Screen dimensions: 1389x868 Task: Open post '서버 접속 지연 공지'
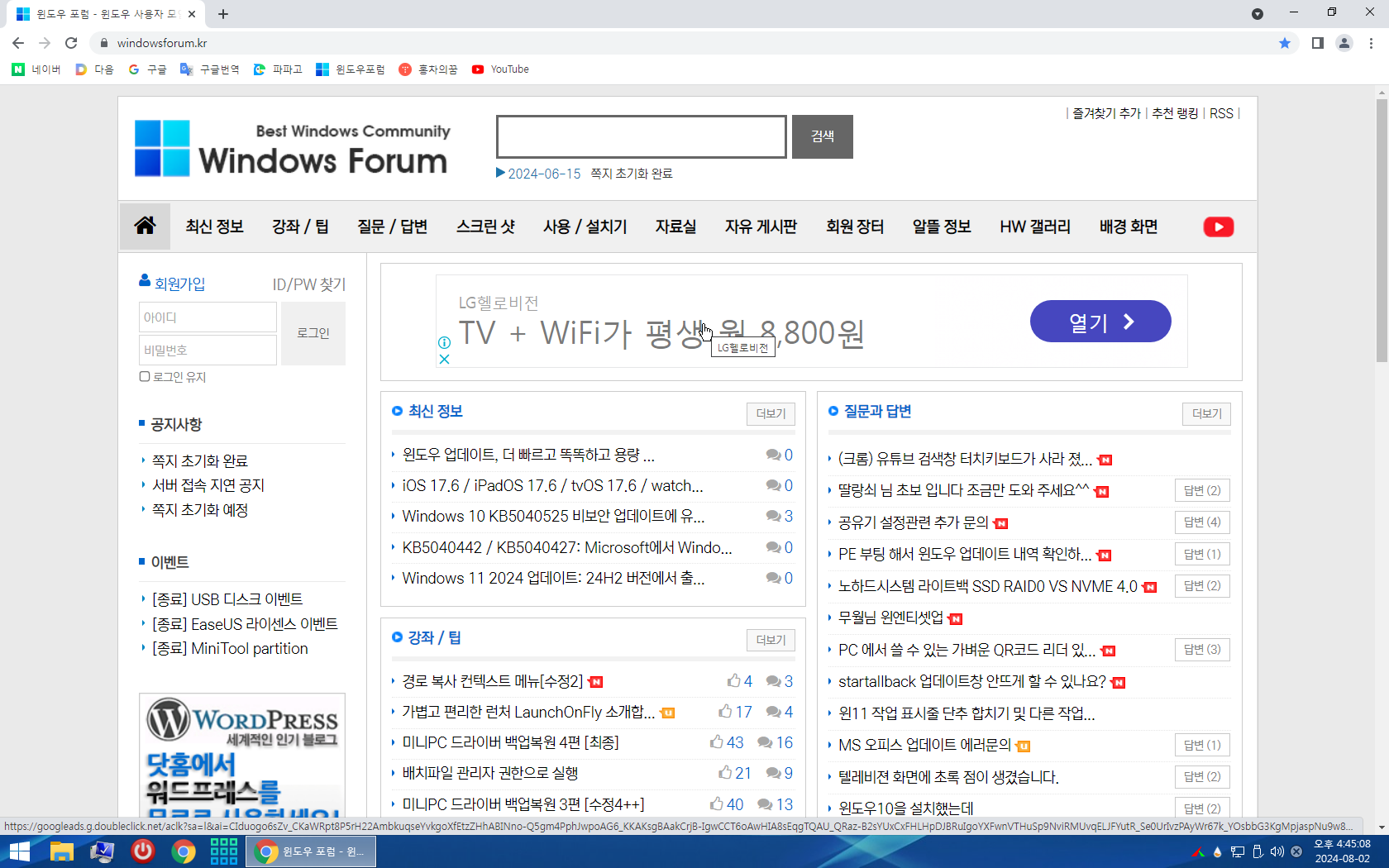(208, 485)
